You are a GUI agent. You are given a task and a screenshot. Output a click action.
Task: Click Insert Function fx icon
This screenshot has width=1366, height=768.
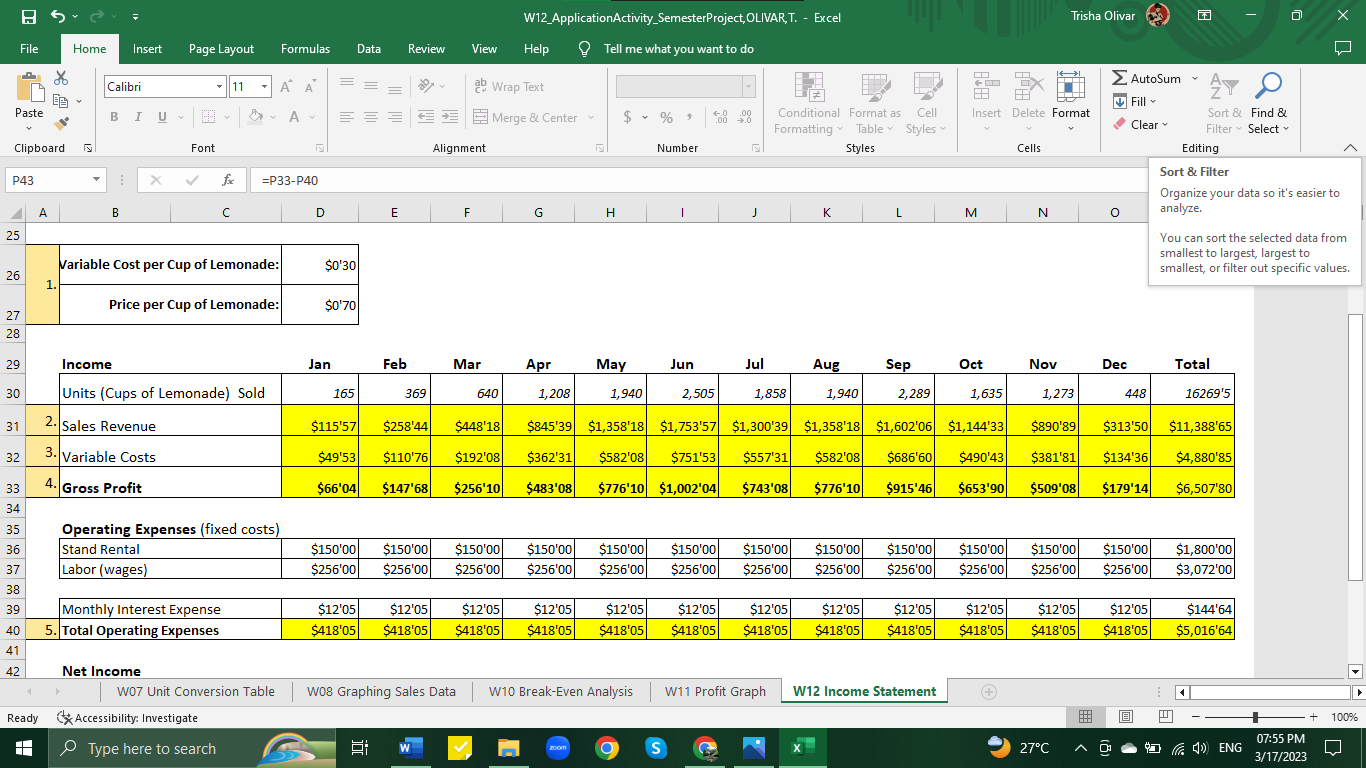pos(229,181)
